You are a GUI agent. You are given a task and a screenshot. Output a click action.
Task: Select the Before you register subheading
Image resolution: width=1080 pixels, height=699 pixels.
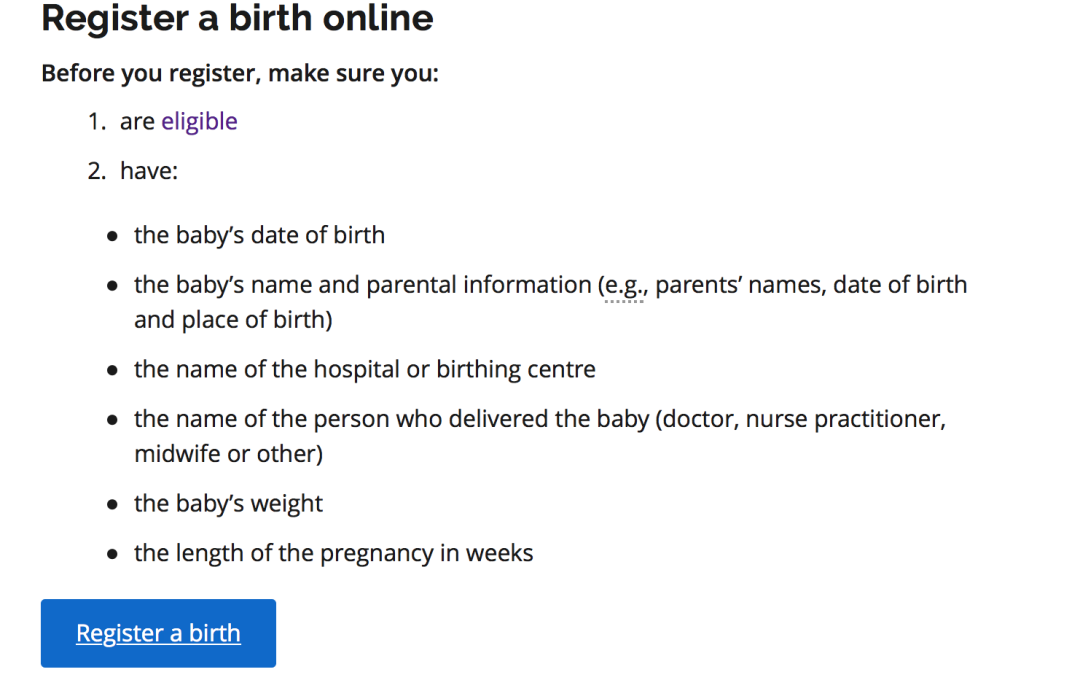[240, 74]
